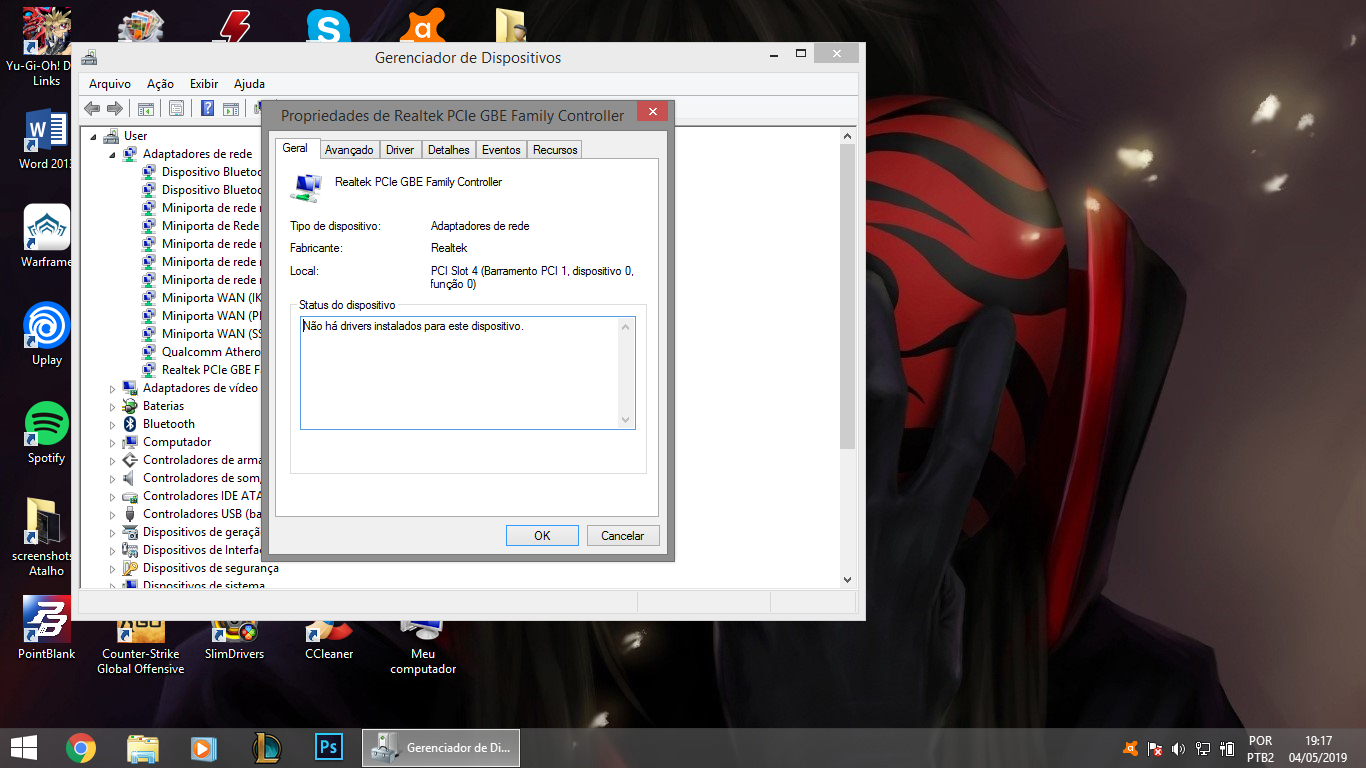Switch to the Driver tab
1366x768 pixels.
pyautogui.click(x=400, y=150)
